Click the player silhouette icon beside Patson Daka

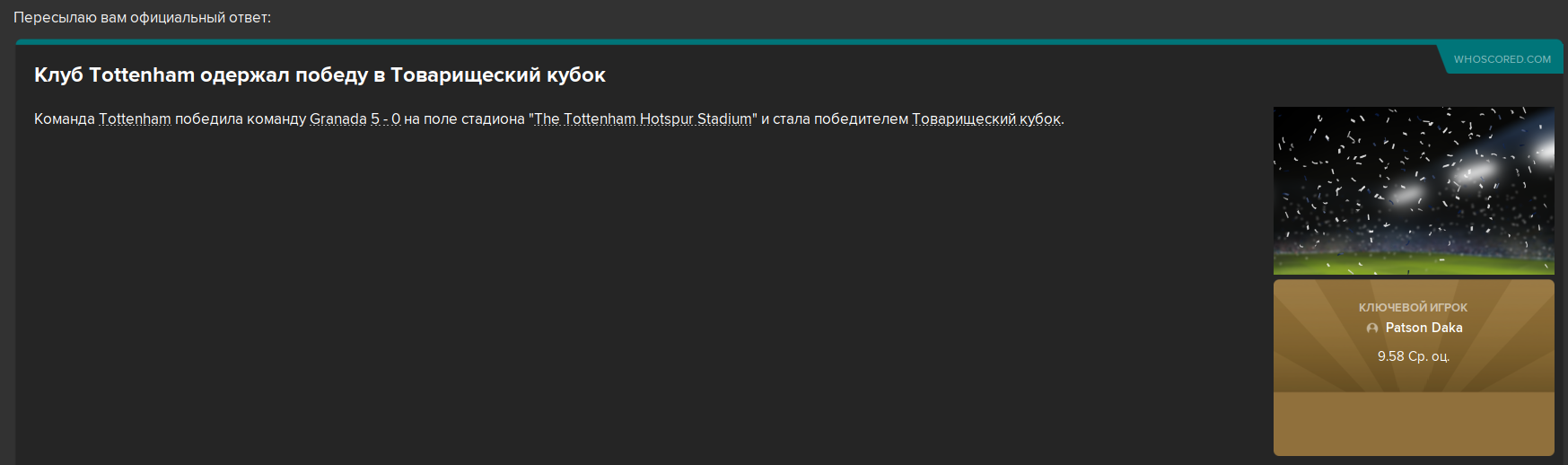1371,329
